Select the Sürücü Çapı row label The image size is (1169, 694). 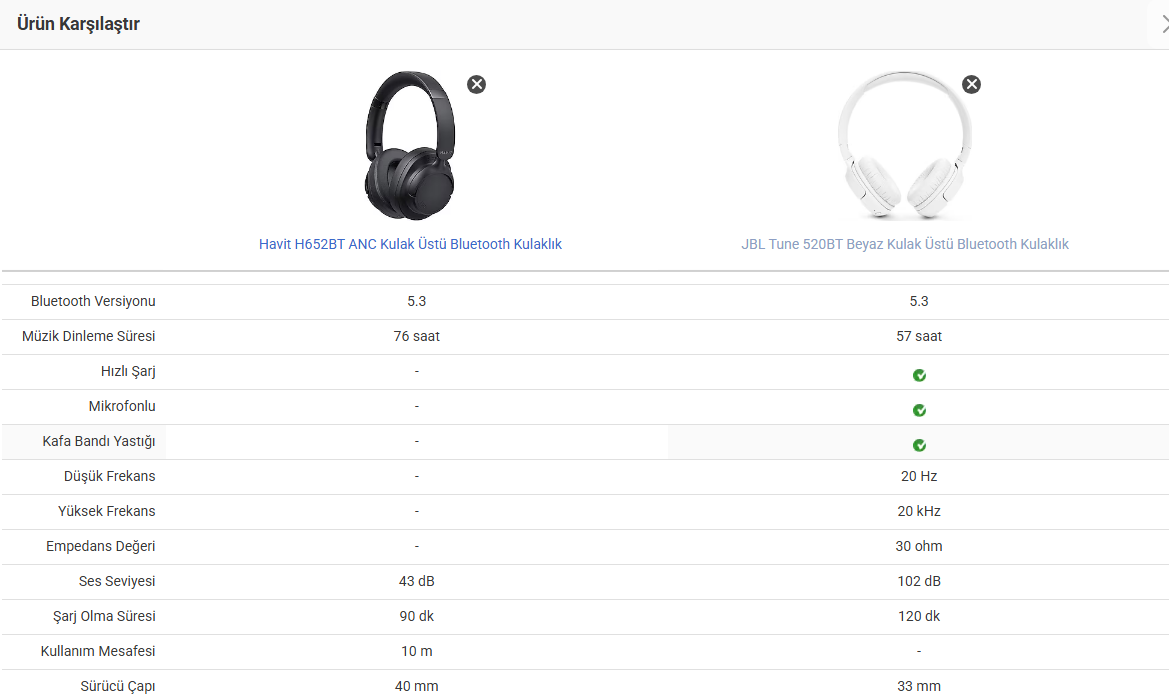pos(117,686)
